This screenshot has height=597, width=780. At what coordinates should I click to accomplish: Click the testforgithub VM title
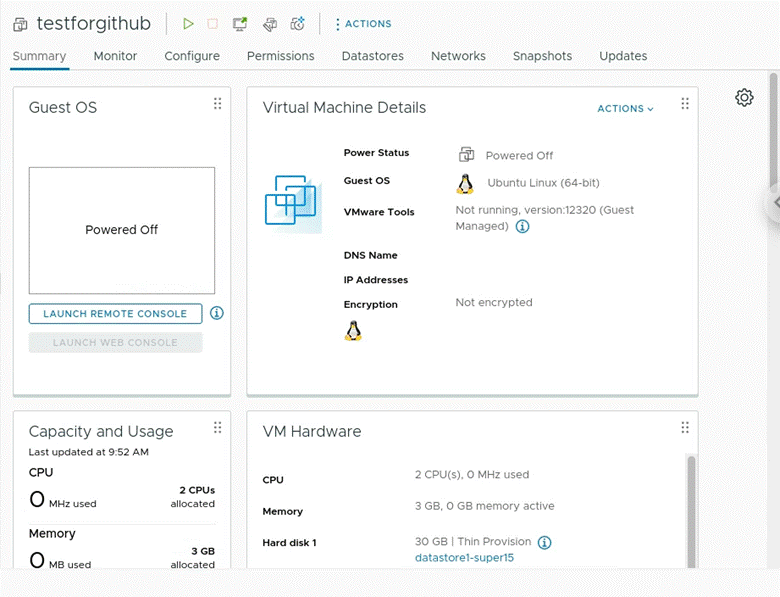pyautogui.click(x=94, y=23)
